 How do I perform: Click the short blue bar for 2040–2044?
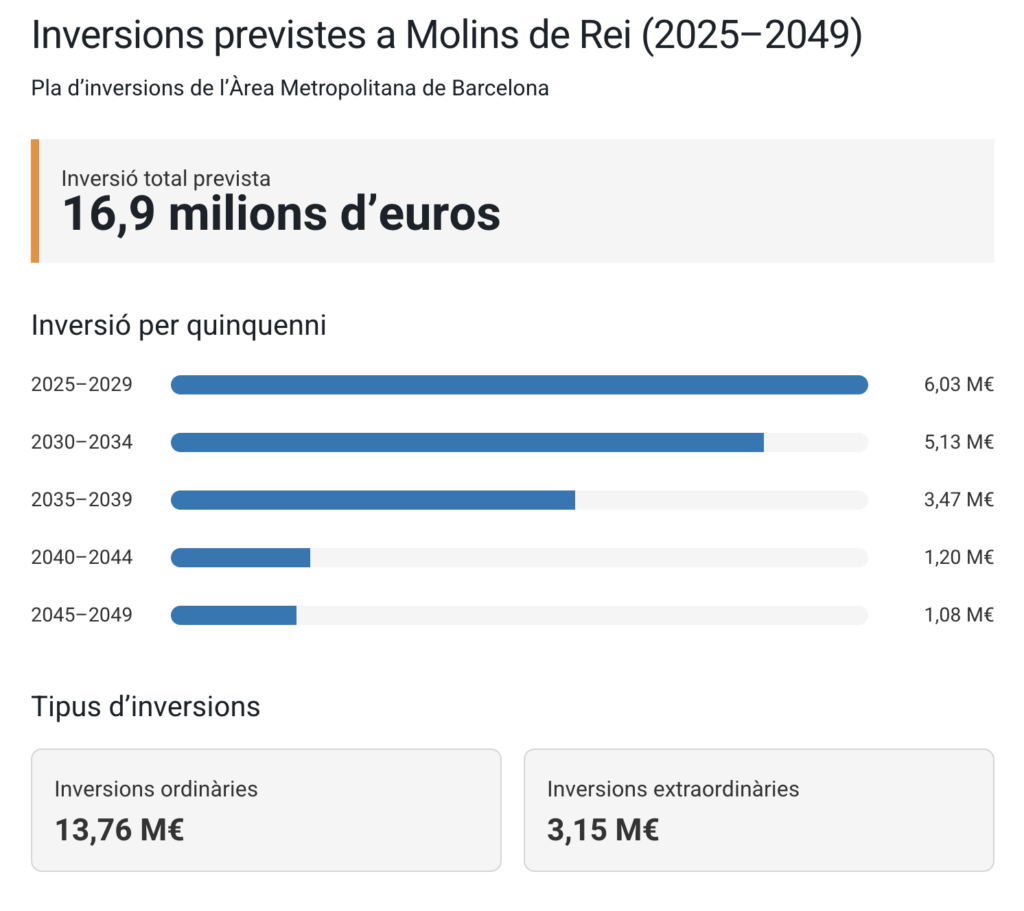pyautogui.click(x=241, y=557)
